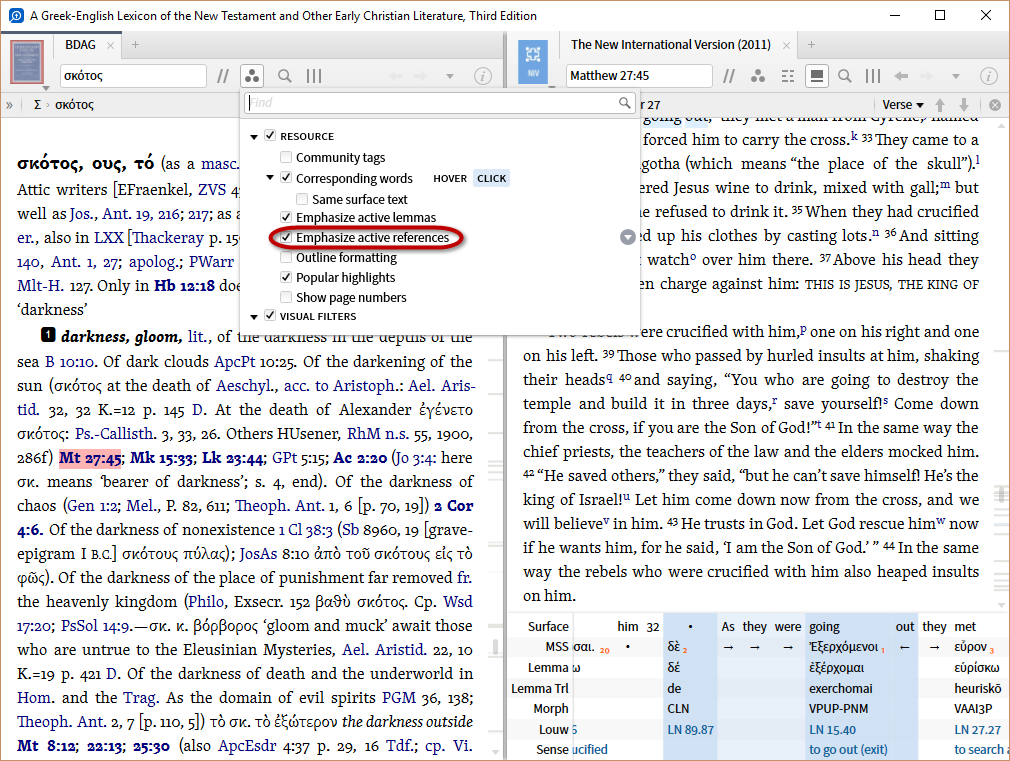
Task: Close the Verse navigation bar
Action: tap(995, 105)
